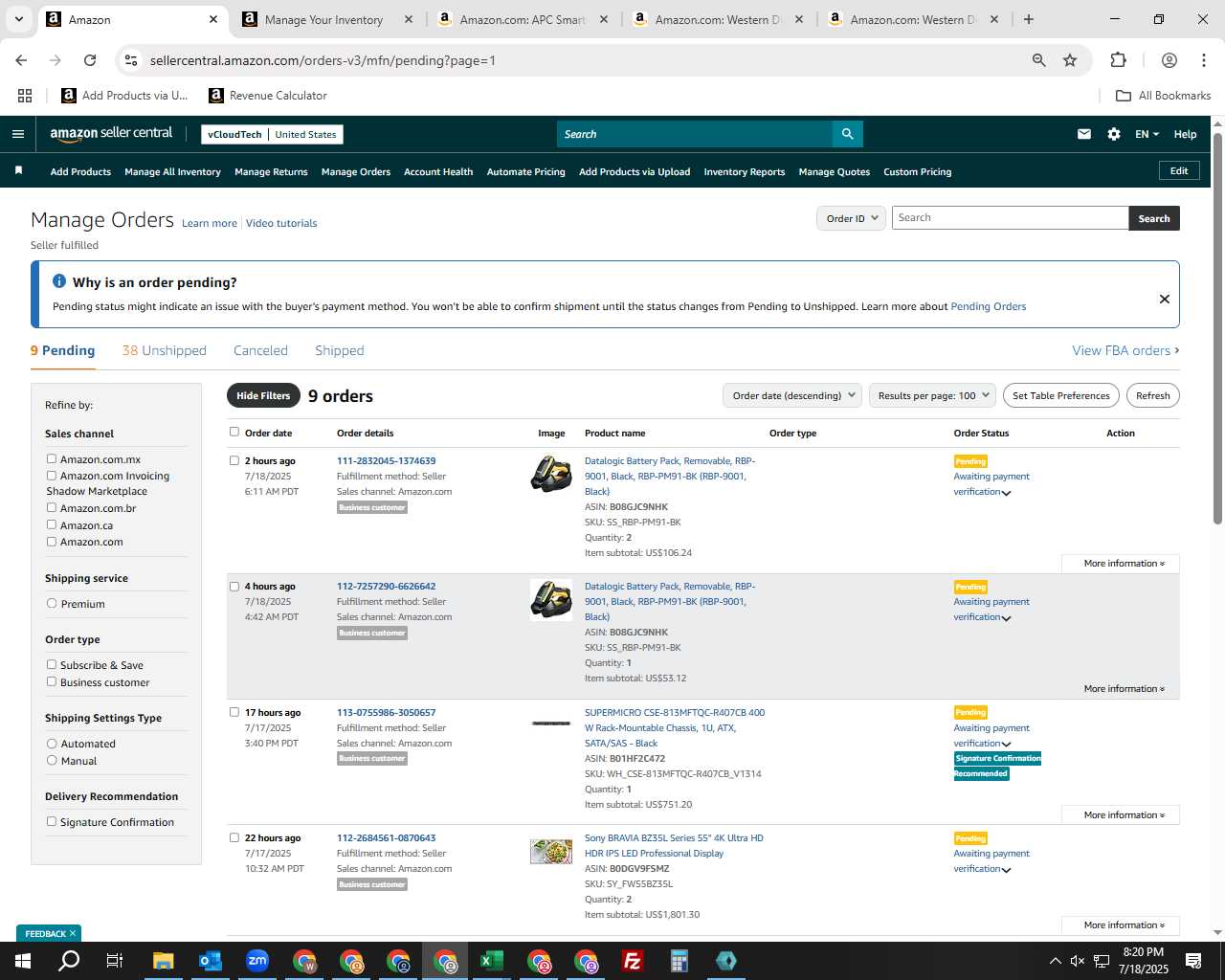The height and width of the screenshot is (980, 1225).
Task: Click the Edit navigation button
Action: (x=1179, y=171)
